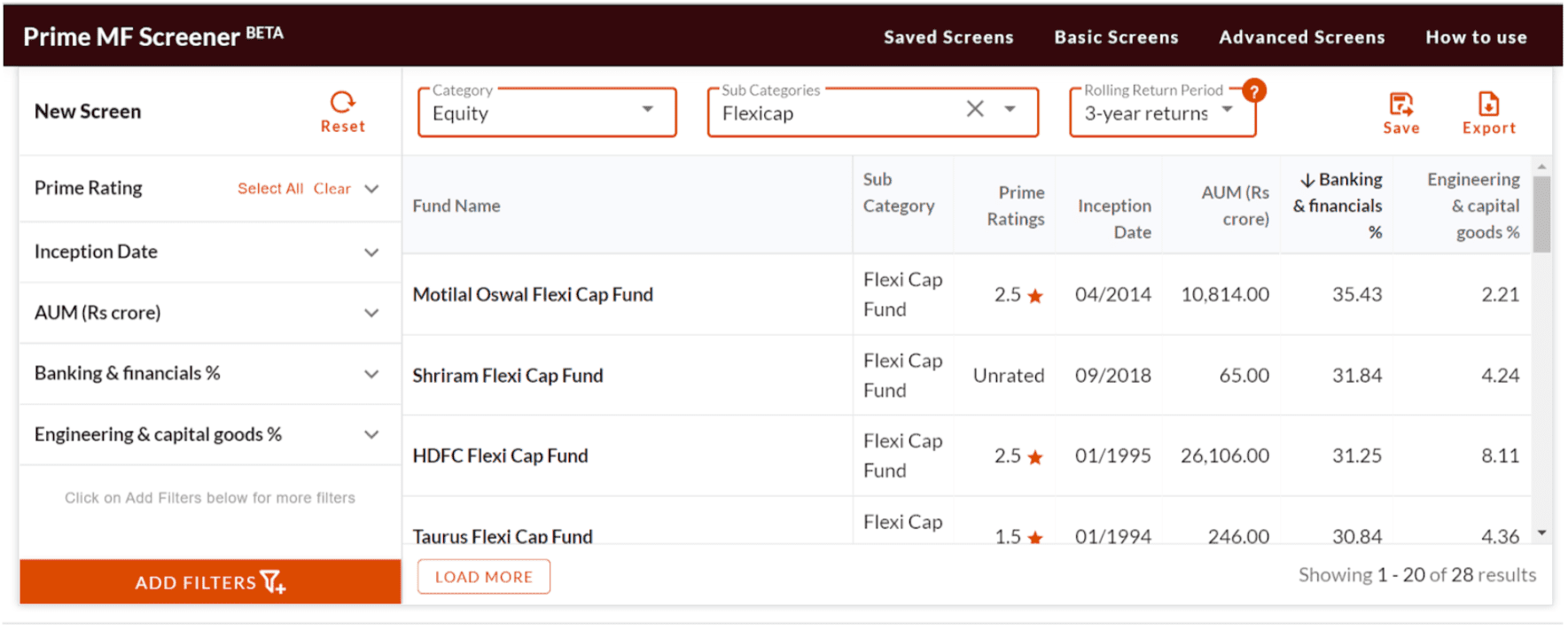Sort by the Prime Ratings column header
Screen dimensions: 1568x630
1016,206
